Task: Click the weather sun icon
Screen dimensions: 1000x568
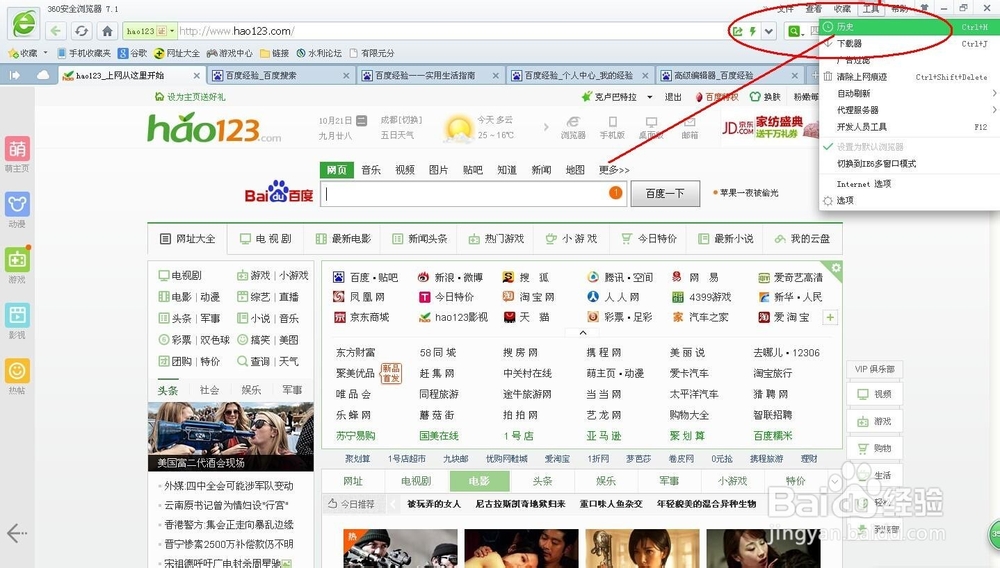Action: coord(459,128)
